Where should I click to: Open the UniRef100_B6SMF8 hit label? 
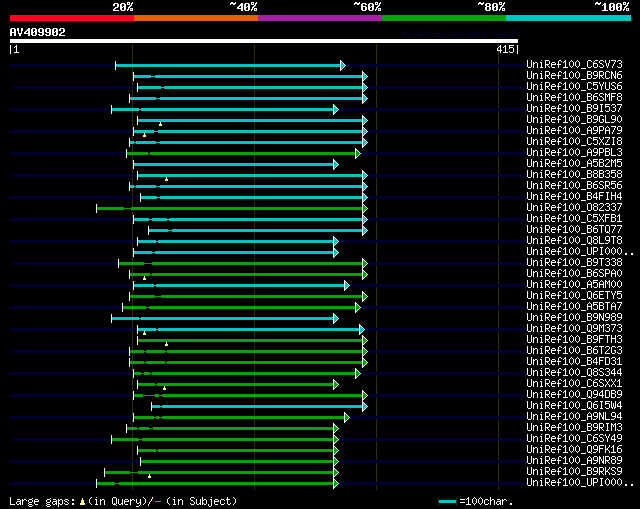pos(574,98)
